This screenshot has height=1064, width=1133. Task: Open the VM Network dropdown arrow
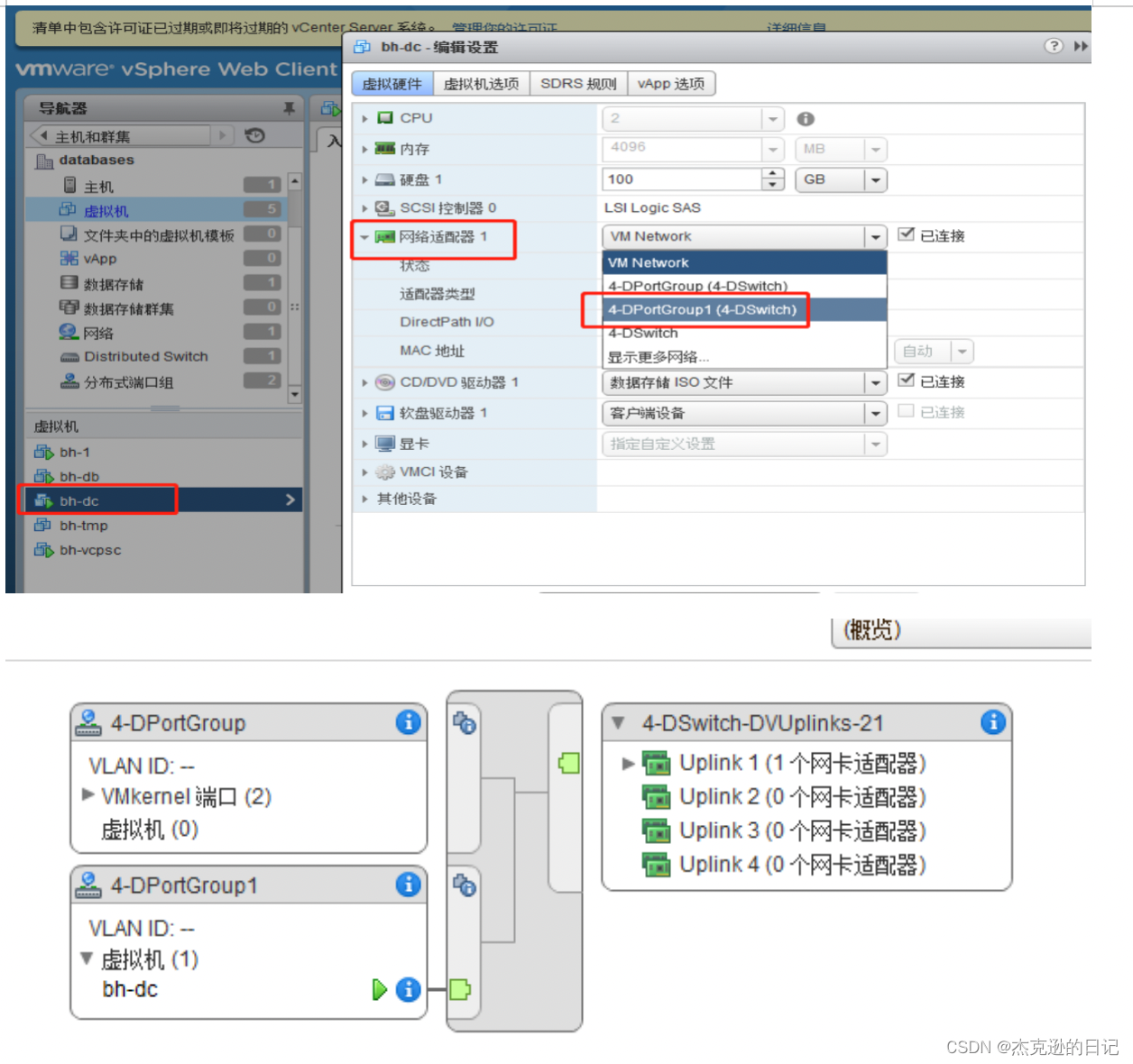click(x=875, y=236)
